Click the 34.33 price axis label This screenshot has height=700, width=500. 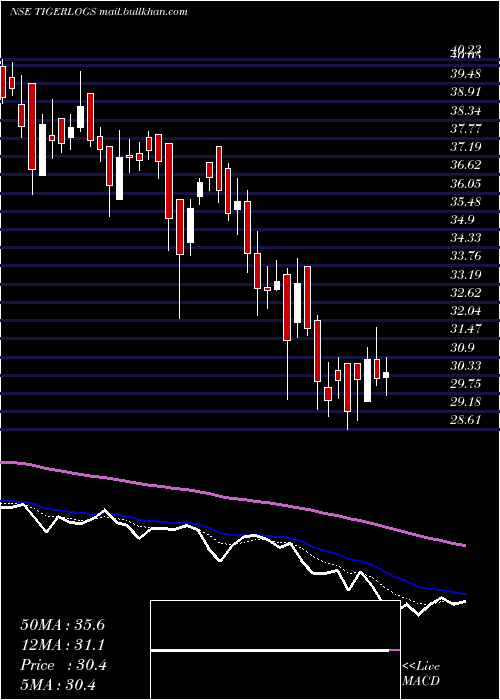465,238
